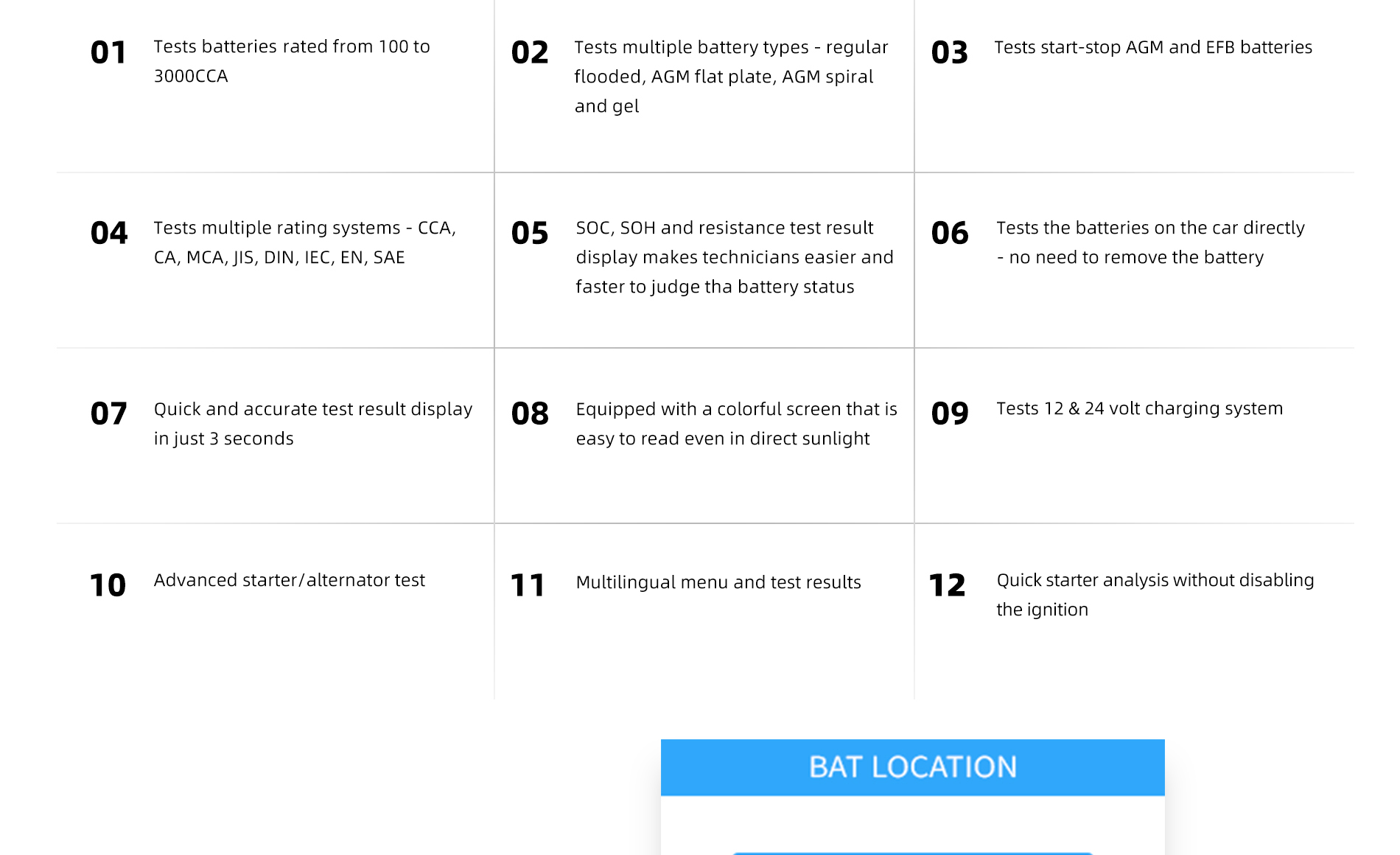Click the "Tests multiple rating systems" description

click(304, 242)
